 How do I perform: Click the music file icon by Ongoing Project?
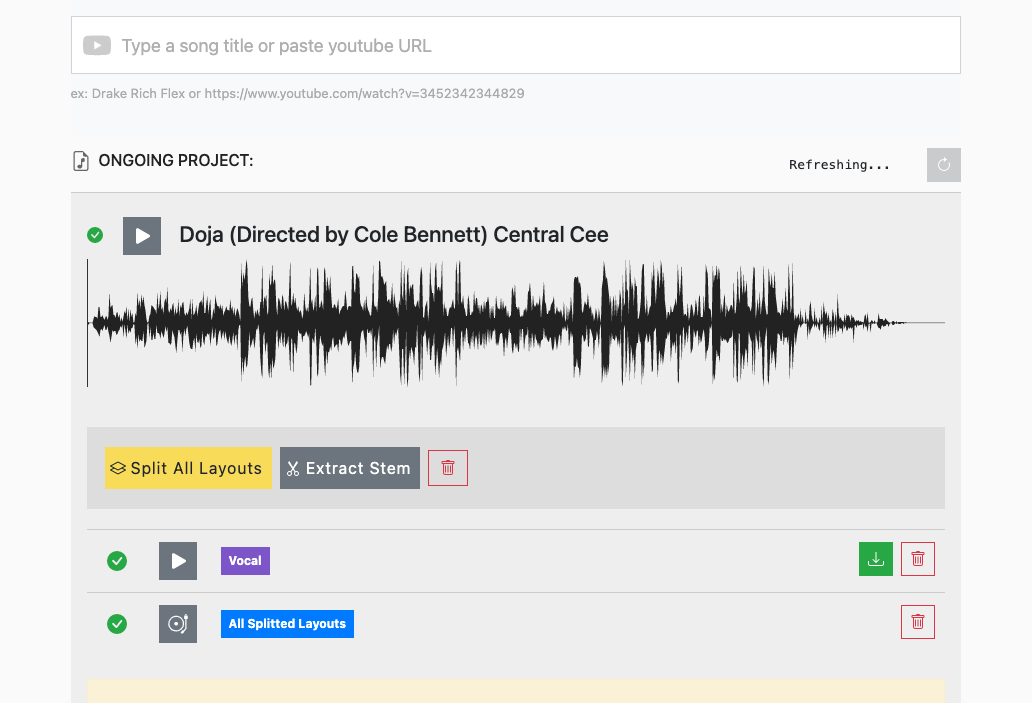click(x=80, y=161)
